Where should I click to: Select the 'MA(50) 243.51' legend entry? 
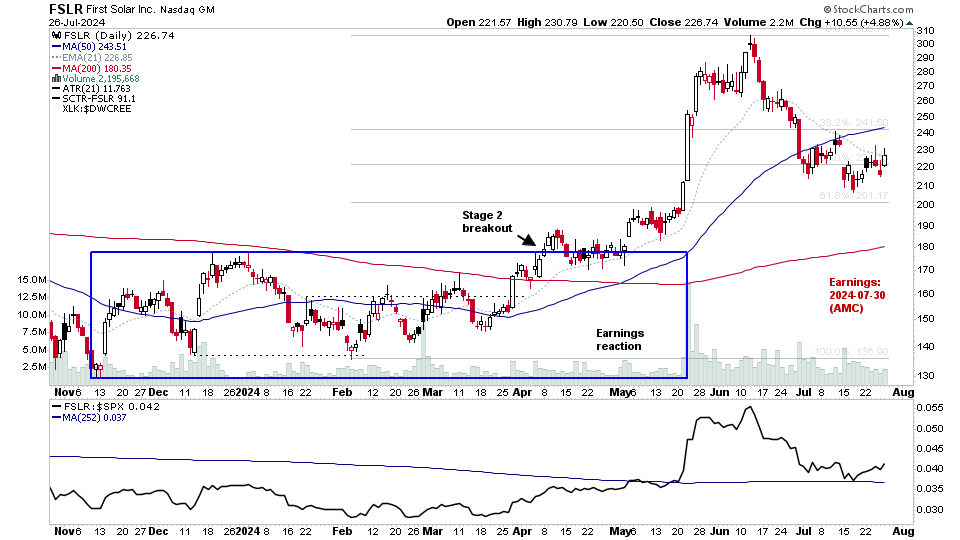(94, 47)
